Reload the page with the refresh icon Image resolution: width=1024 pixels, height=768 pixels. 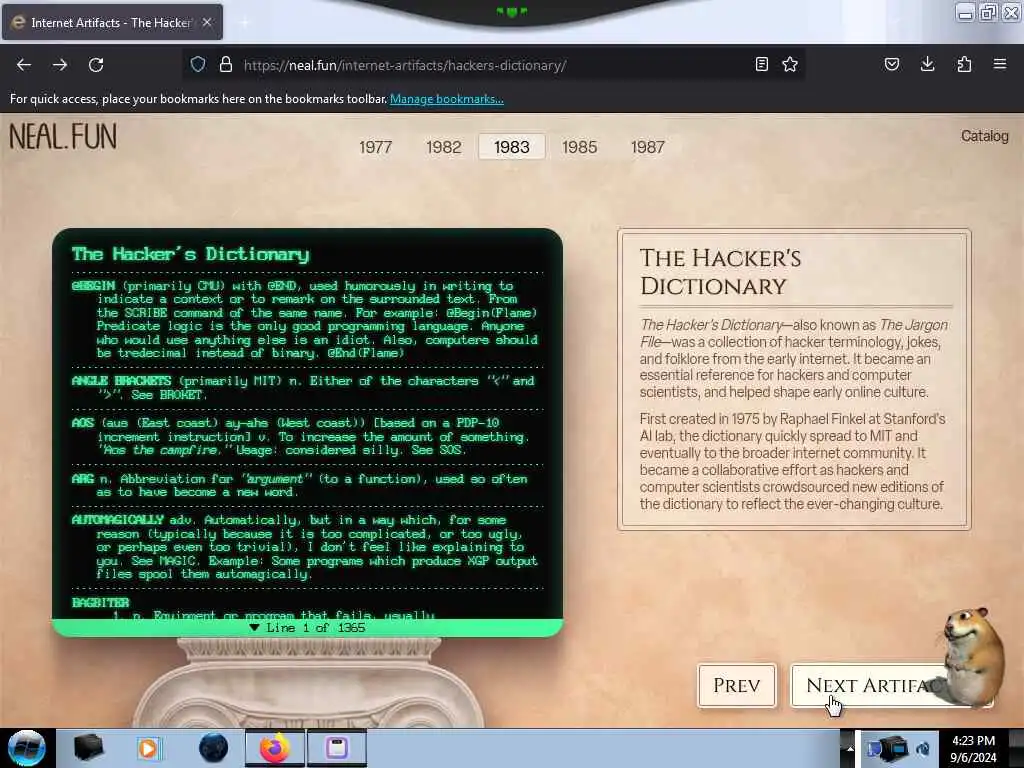click(x=96, y=65)
